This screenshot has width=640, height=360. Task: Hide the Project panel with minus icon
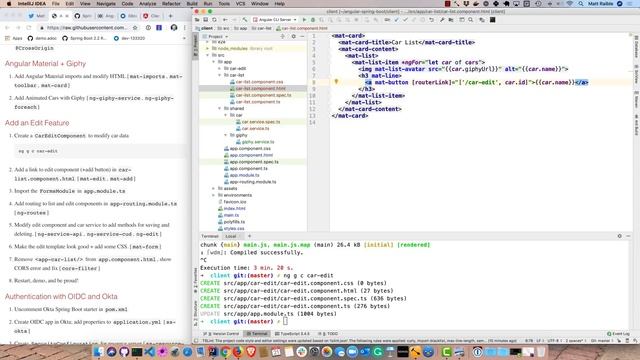tap(302, 37)
